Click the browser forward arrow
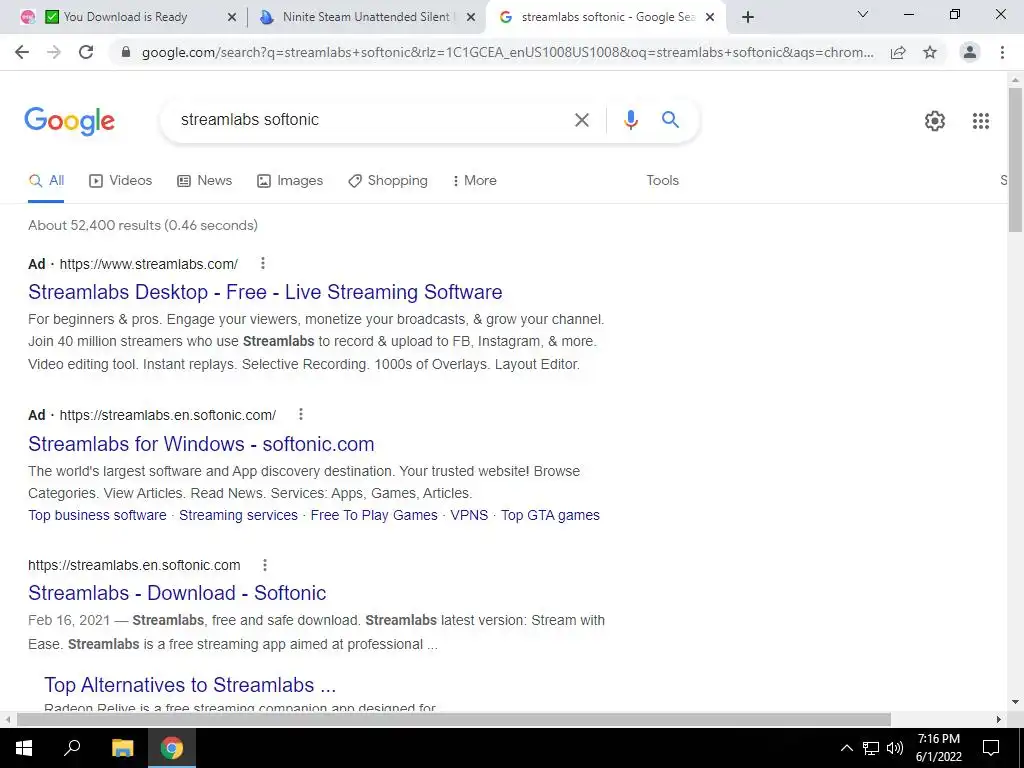This screenshot has width=1024, height=768. coord(54,52)
